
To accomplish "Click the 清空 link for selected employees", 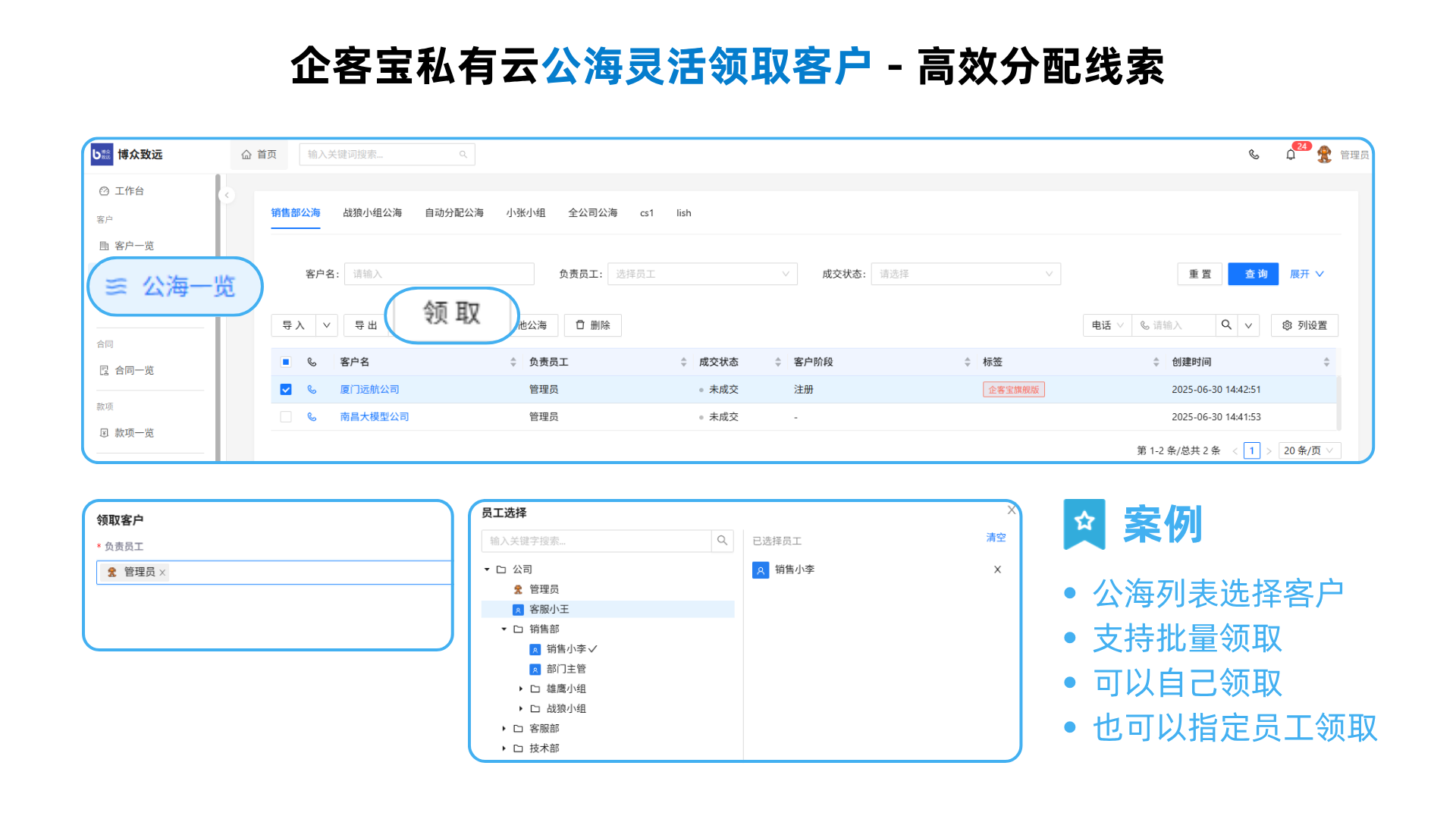I will [x=996, y=538].
